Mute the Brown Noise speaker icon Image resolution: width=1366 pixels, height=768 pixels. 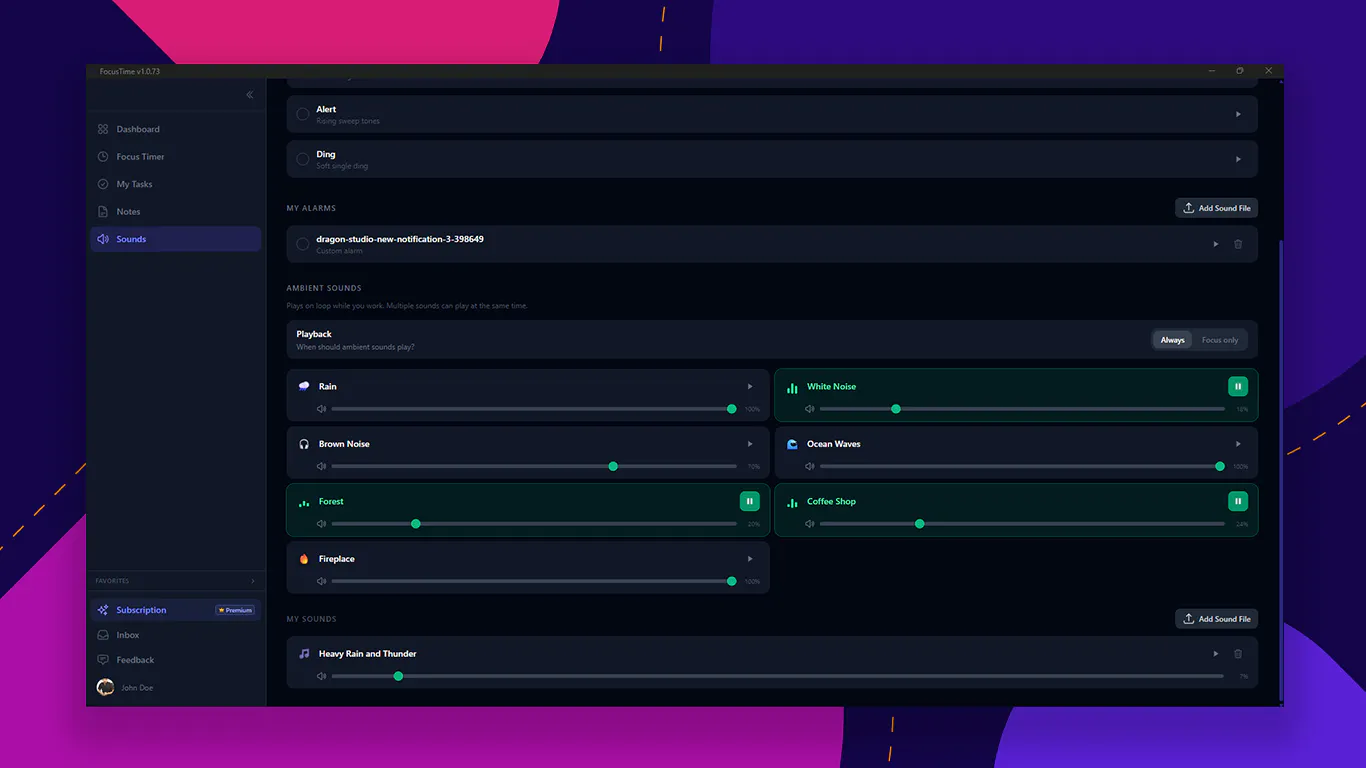pos(322,466)
